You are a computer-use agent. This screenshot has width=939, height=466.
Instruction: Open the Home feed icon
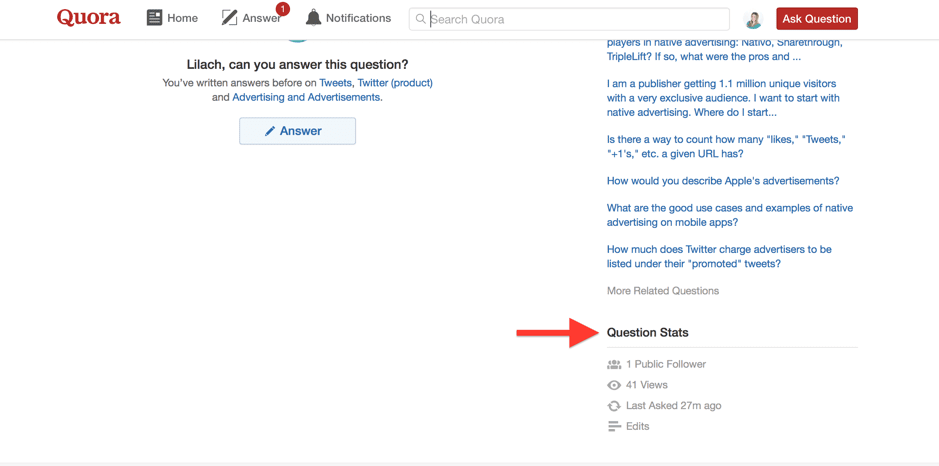pyautogui.click(x=154, y=18)
